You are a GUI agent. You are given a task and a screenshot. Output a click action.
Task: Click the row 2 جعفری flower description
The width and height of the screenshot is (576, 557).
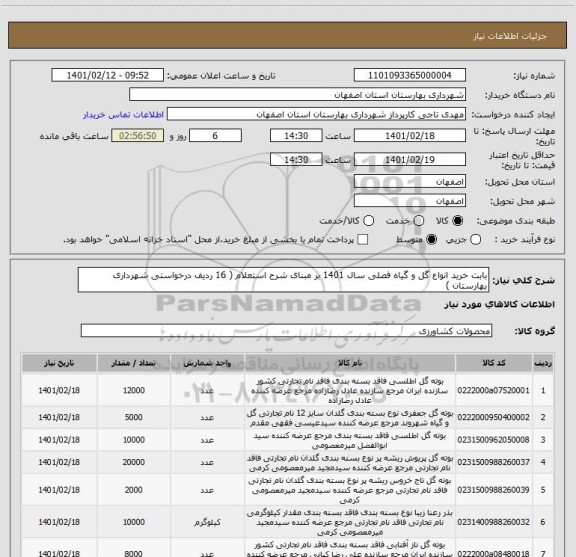350,417
